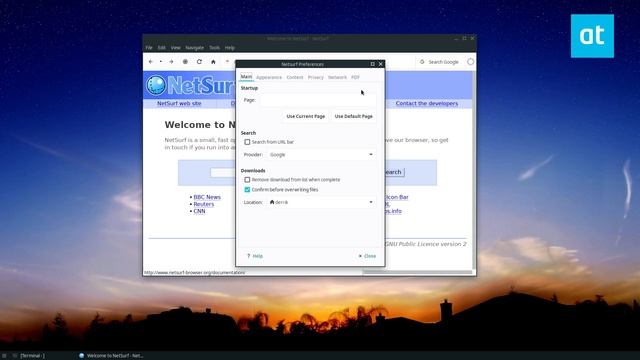
Task: Switch to the Network tab
Action: pyautogui.click(x=337, y=77)
